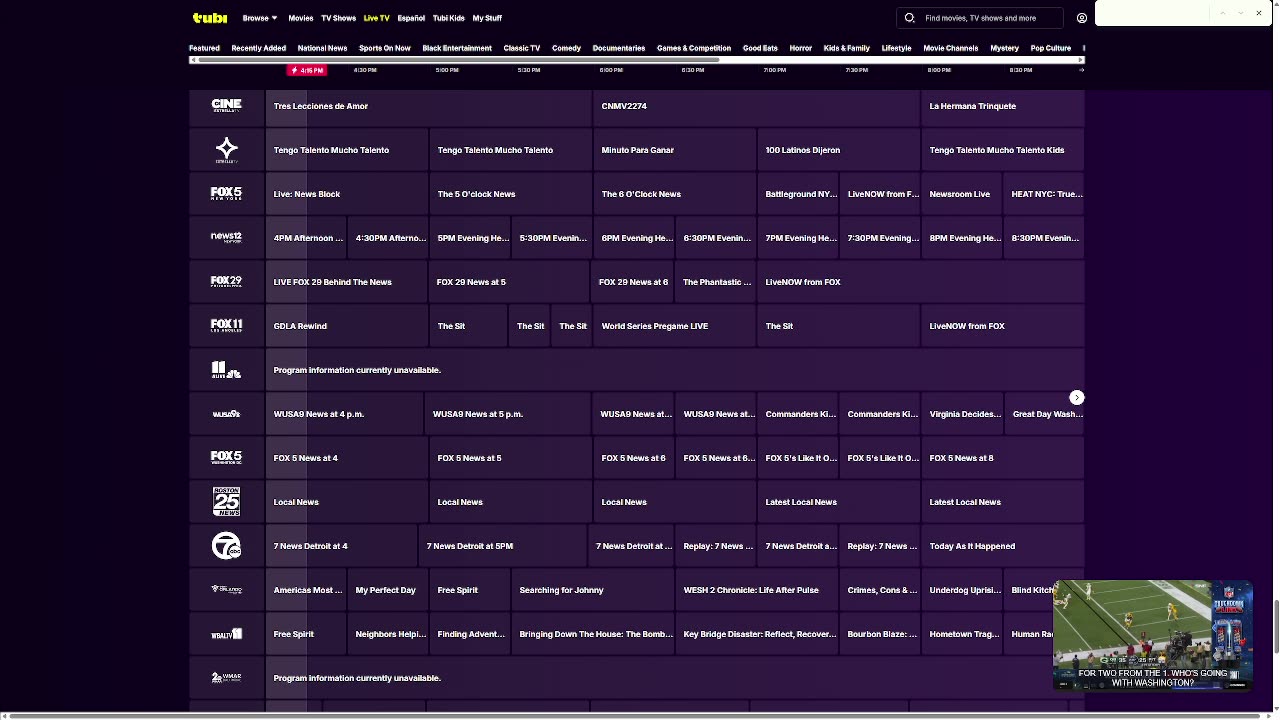The width and height of the screenshot is (1280, 720).
Task: Click the category bar right scroll arrow
Action: [x=1082, y=60]
